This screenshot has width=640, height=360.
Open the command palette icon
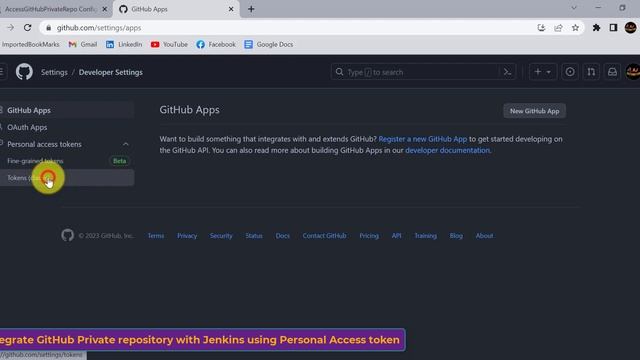507,72
